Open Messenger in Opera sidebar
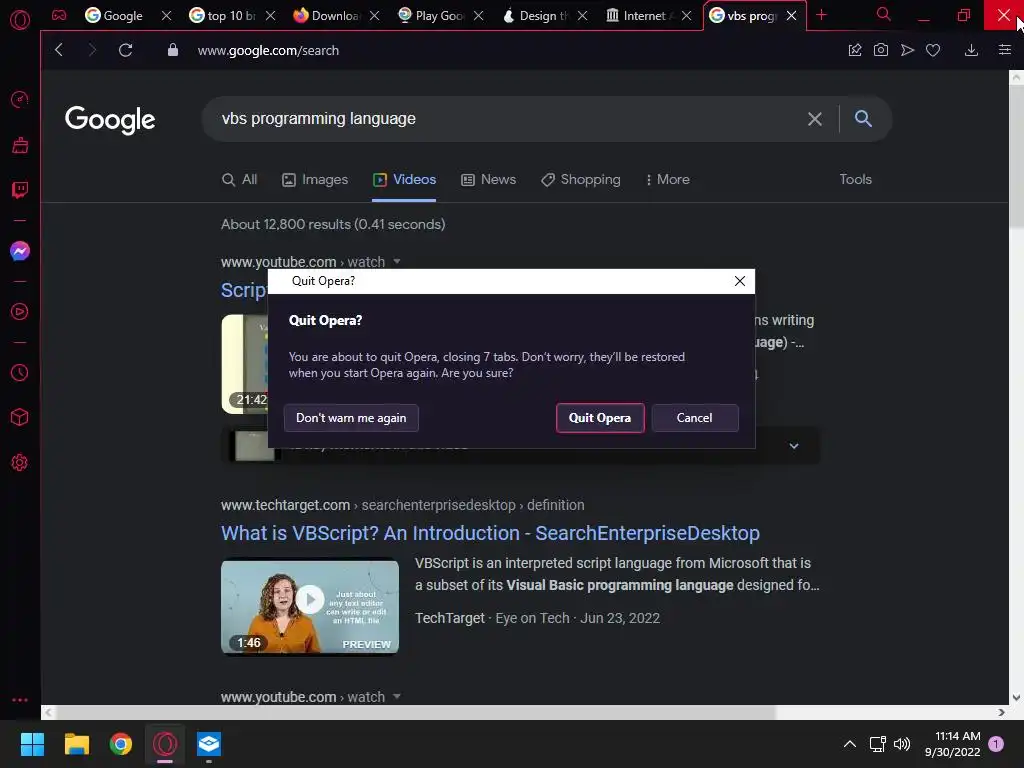 pos(20,251)
